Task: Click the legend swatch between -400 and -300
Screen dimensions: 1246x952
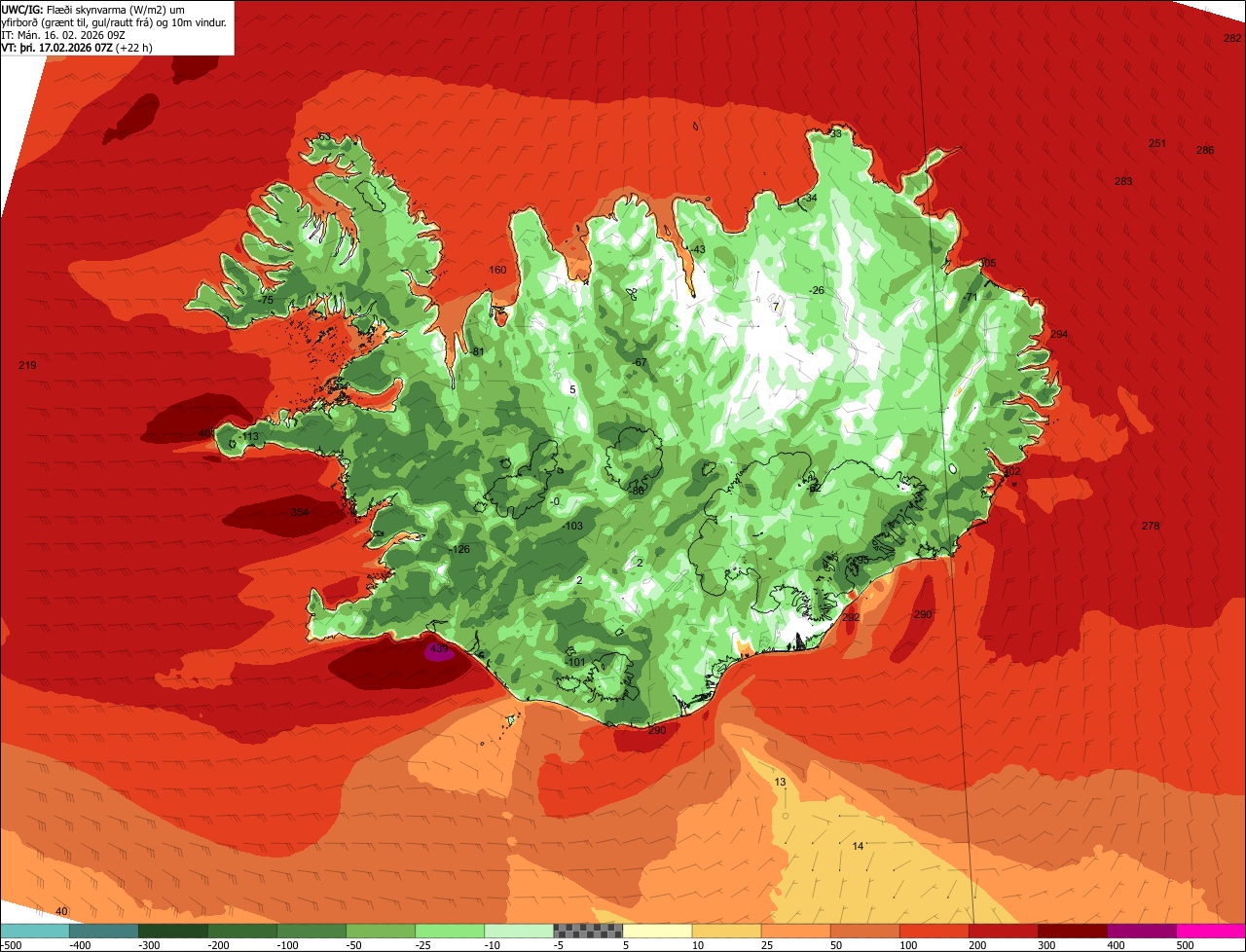Action: coord(103,932)
